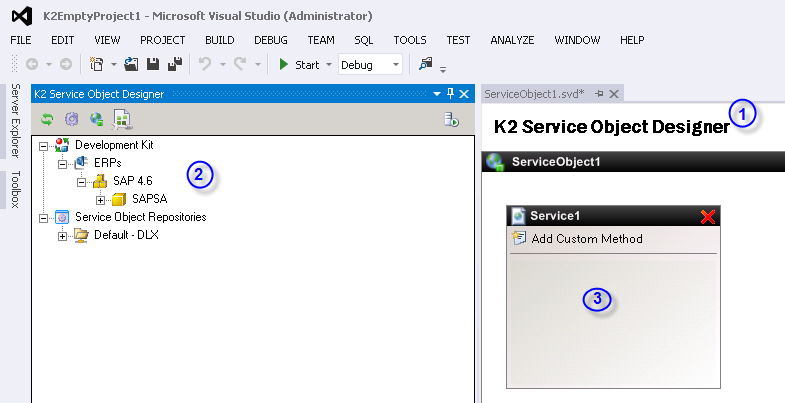
Task: Select the Service Object Repositories tree item
Action: [141, 217]
